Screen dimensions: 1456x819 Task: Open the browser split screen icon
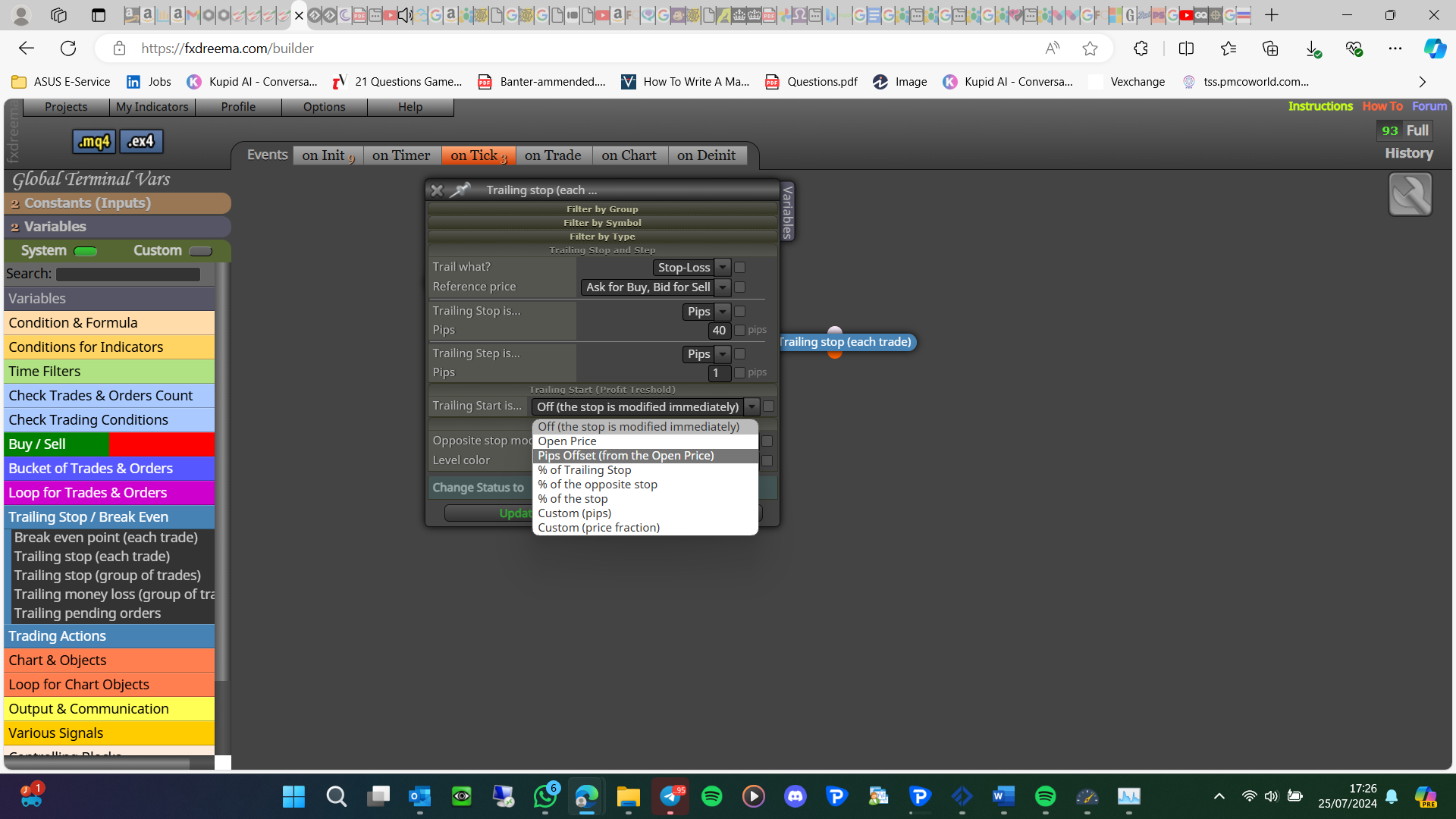coord(1186,49)
